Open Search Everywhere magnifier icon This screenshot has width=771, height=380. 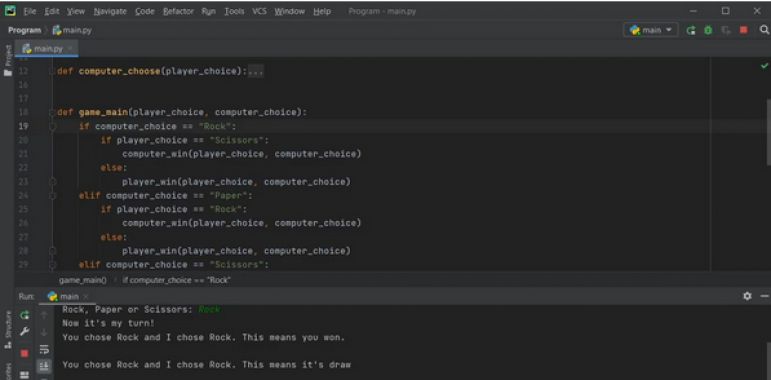(764, 30)
